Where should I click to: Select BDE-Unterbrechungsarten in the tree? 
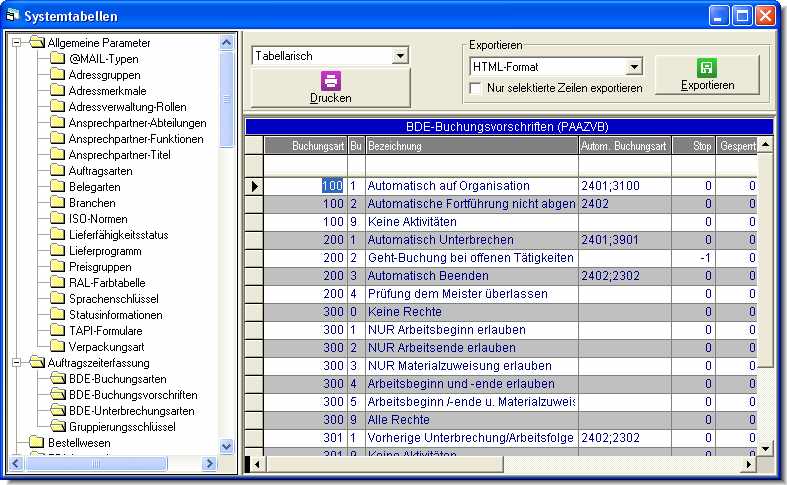point(130,411)
